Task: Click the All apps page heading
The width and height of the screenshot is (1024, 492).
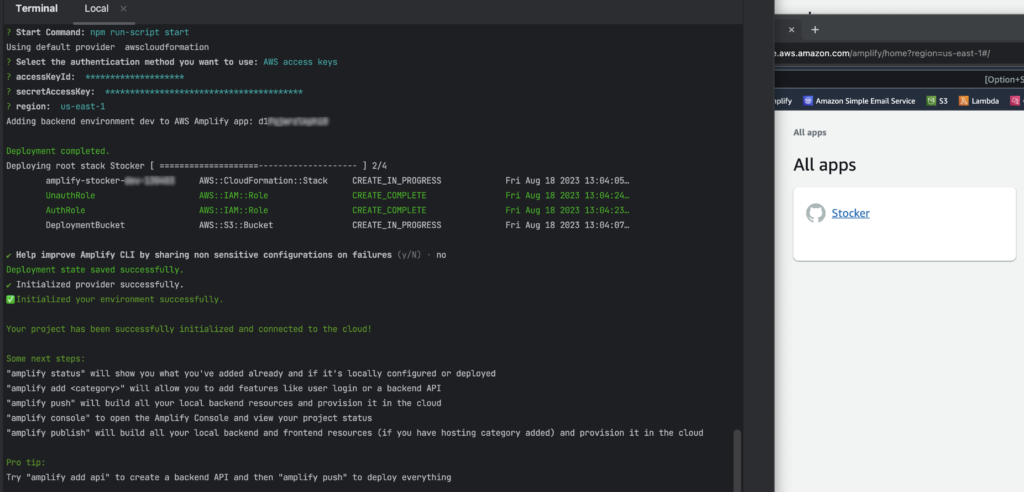Action: point(824,165)
